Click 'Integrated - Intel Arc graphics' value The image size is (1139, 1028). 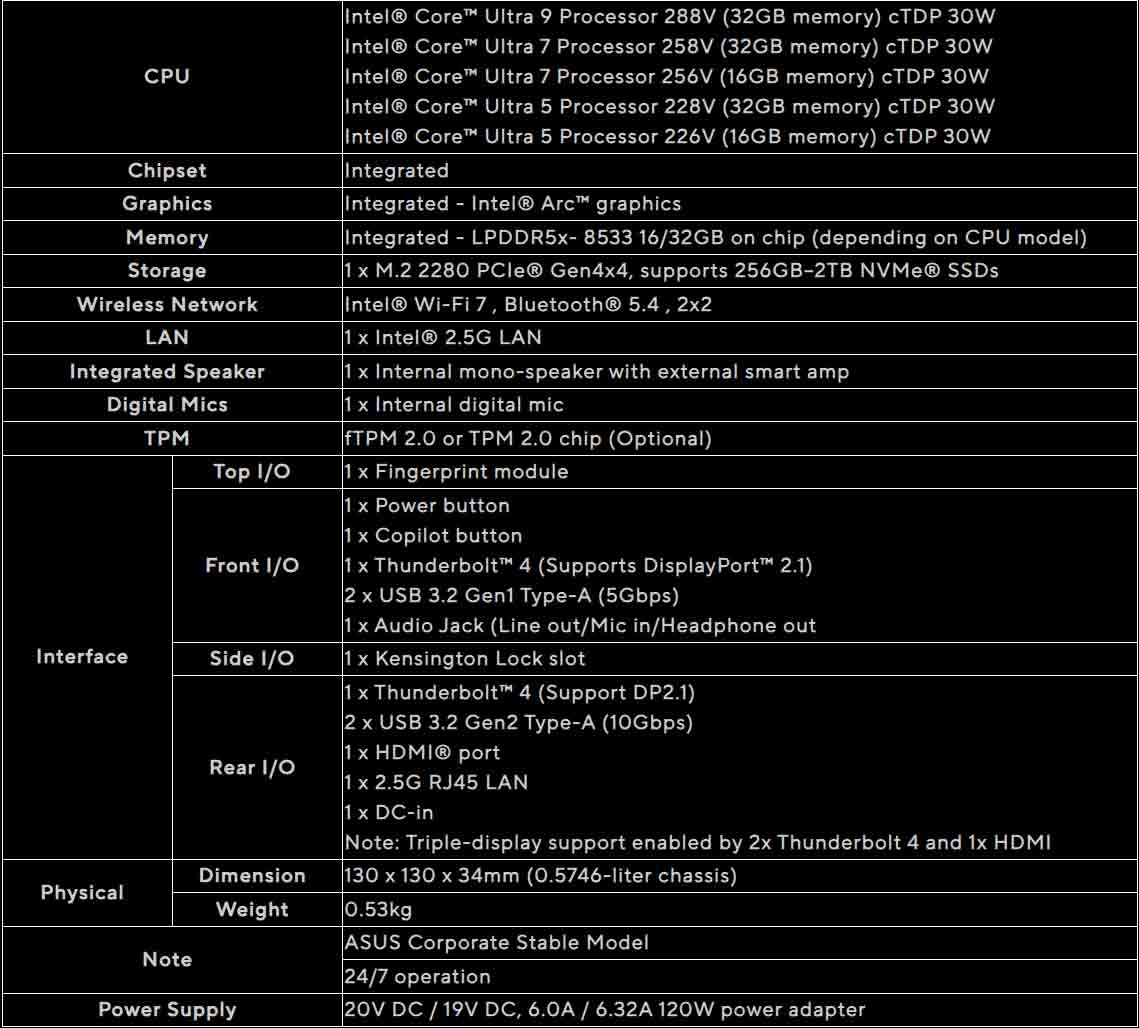click(513, 203)
